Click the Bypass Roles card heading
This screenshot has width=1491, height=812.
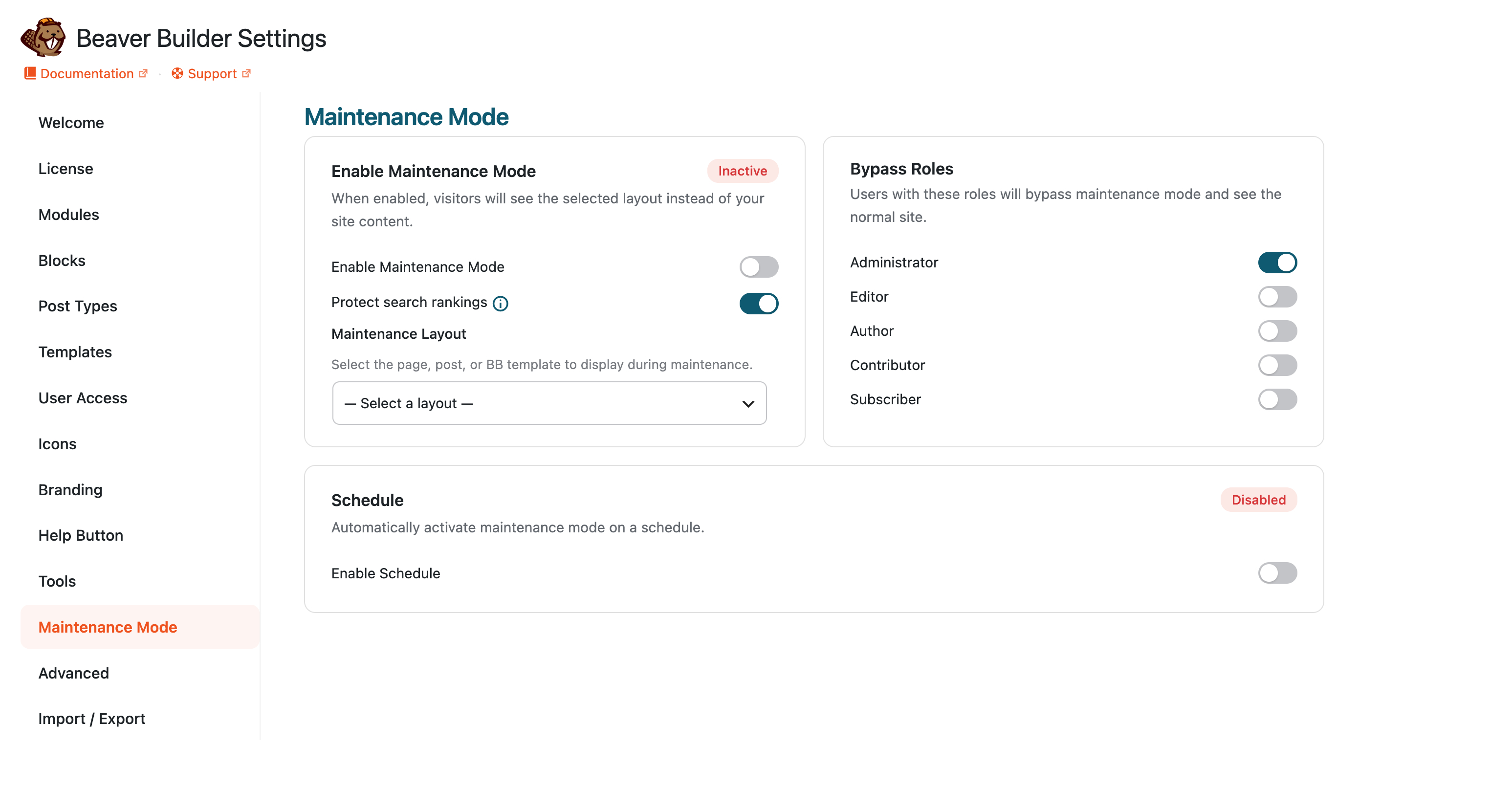pos(901,169)
